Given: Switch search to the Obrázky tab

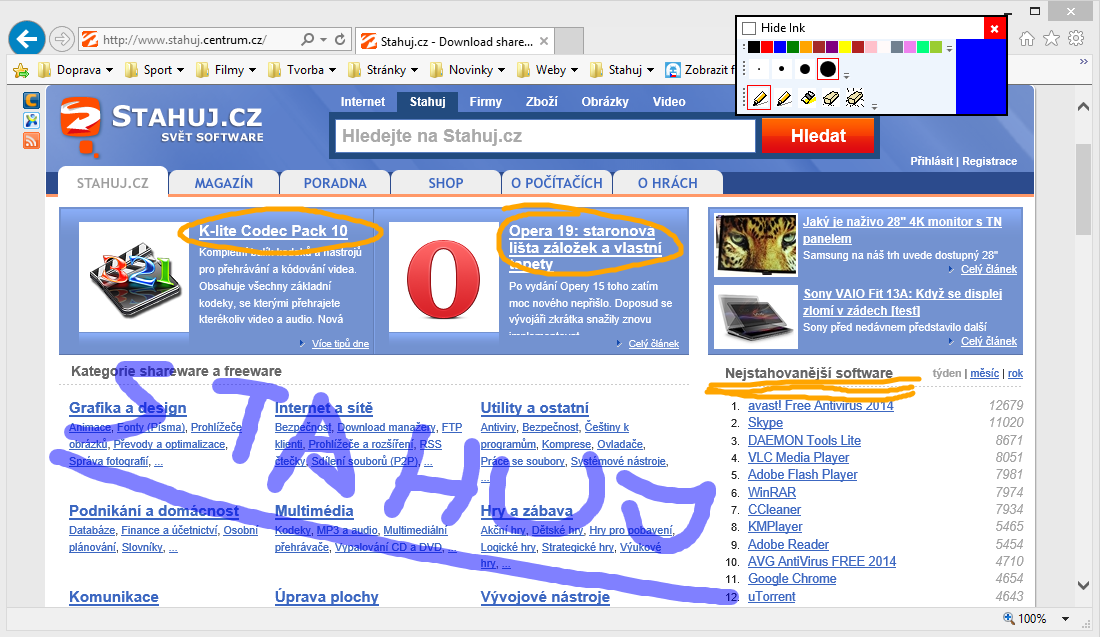Looking at the screenshot, I should pos(605,102).
